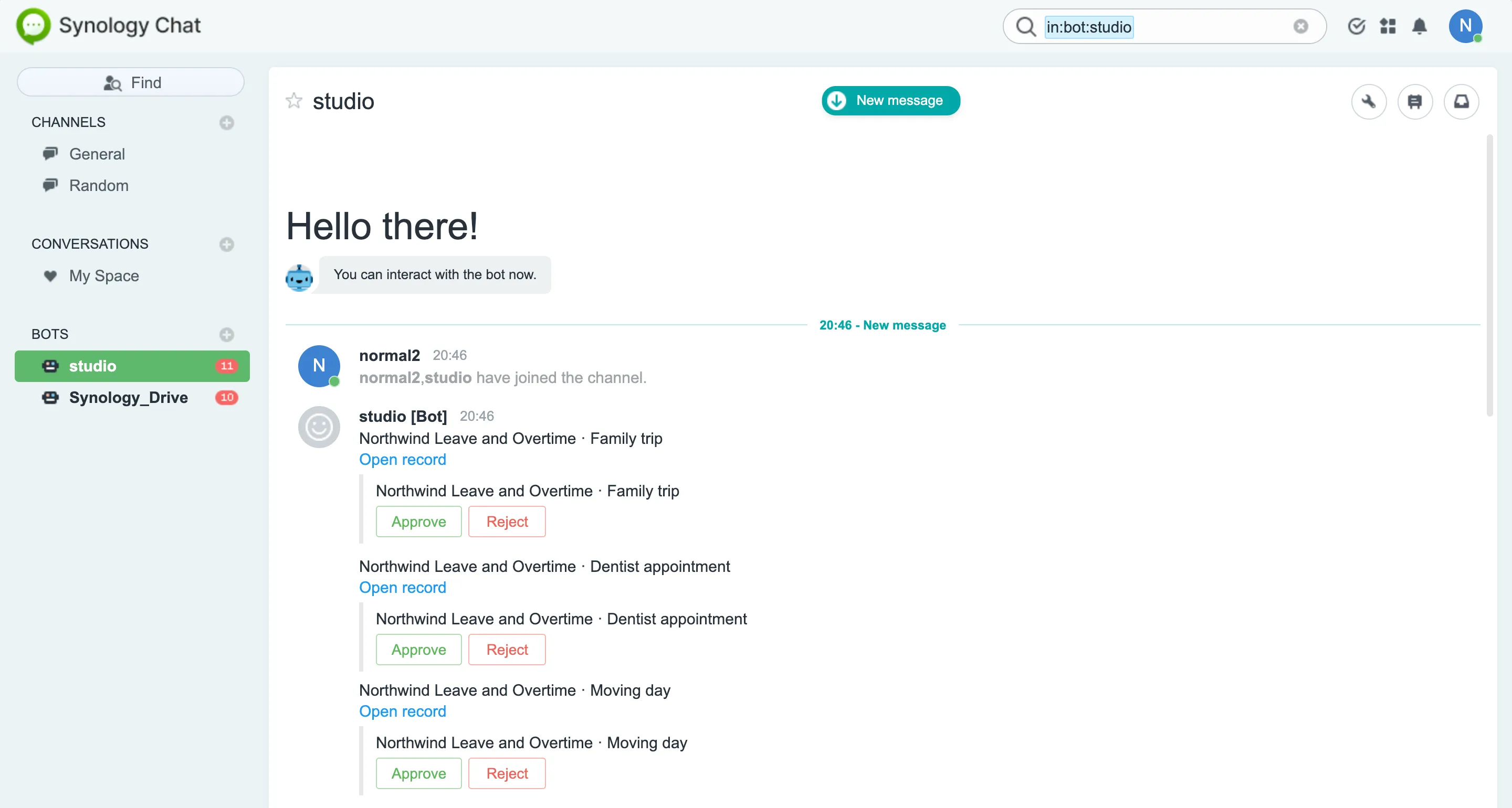Open record link for Moving day

tap(403, 711)
